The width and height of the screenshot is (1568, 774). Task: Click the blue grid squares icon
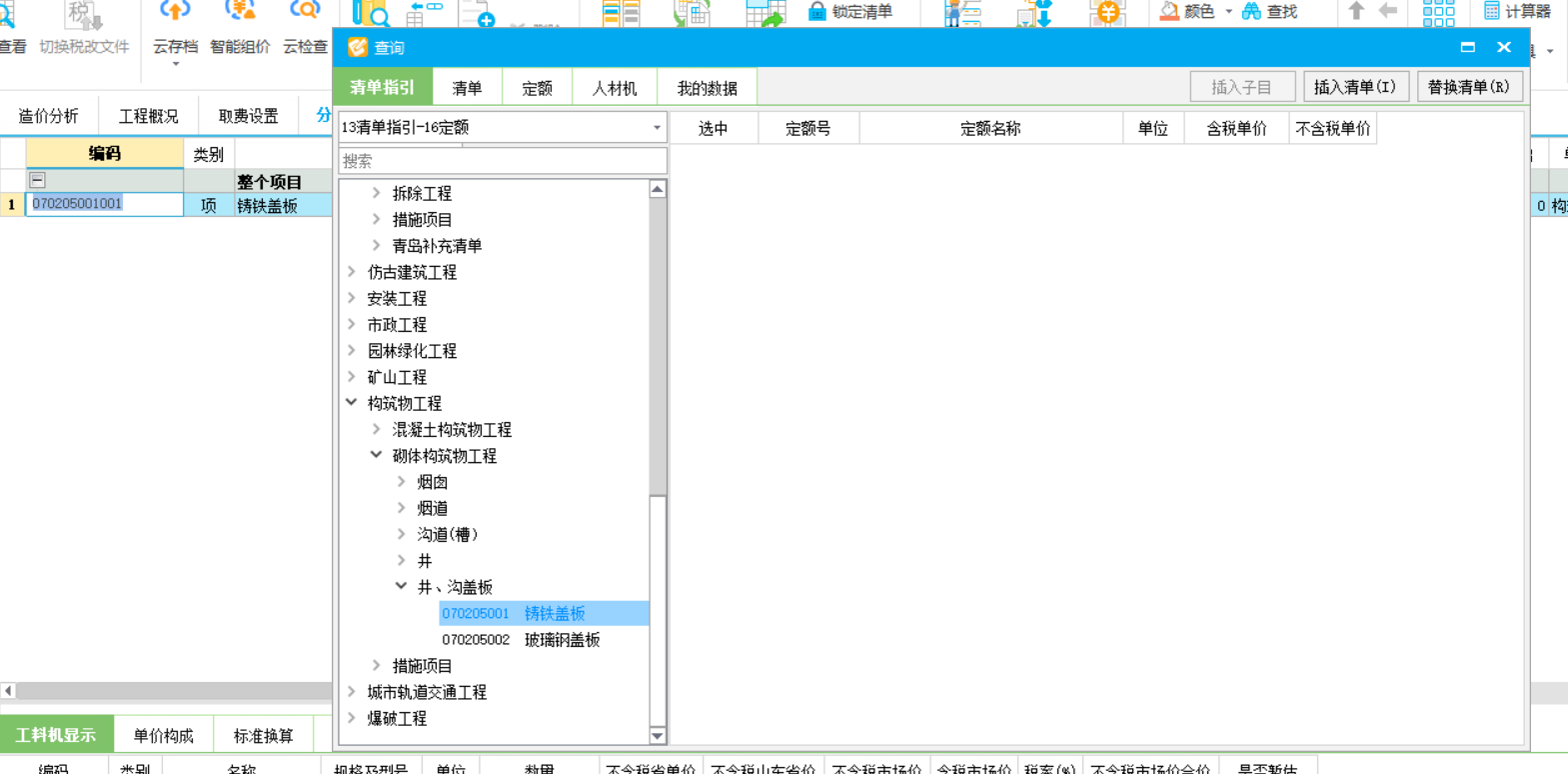click(1438, 13)
